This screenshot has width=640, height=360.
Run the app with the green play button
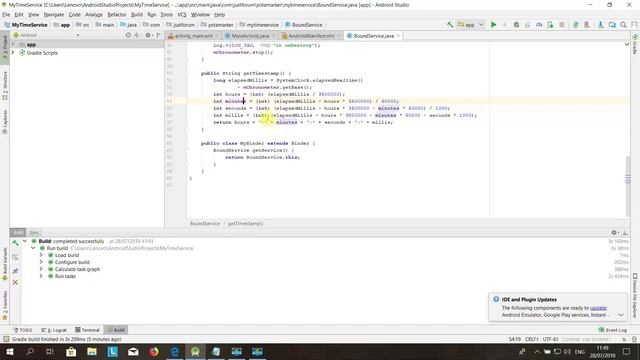coord(493,25)
